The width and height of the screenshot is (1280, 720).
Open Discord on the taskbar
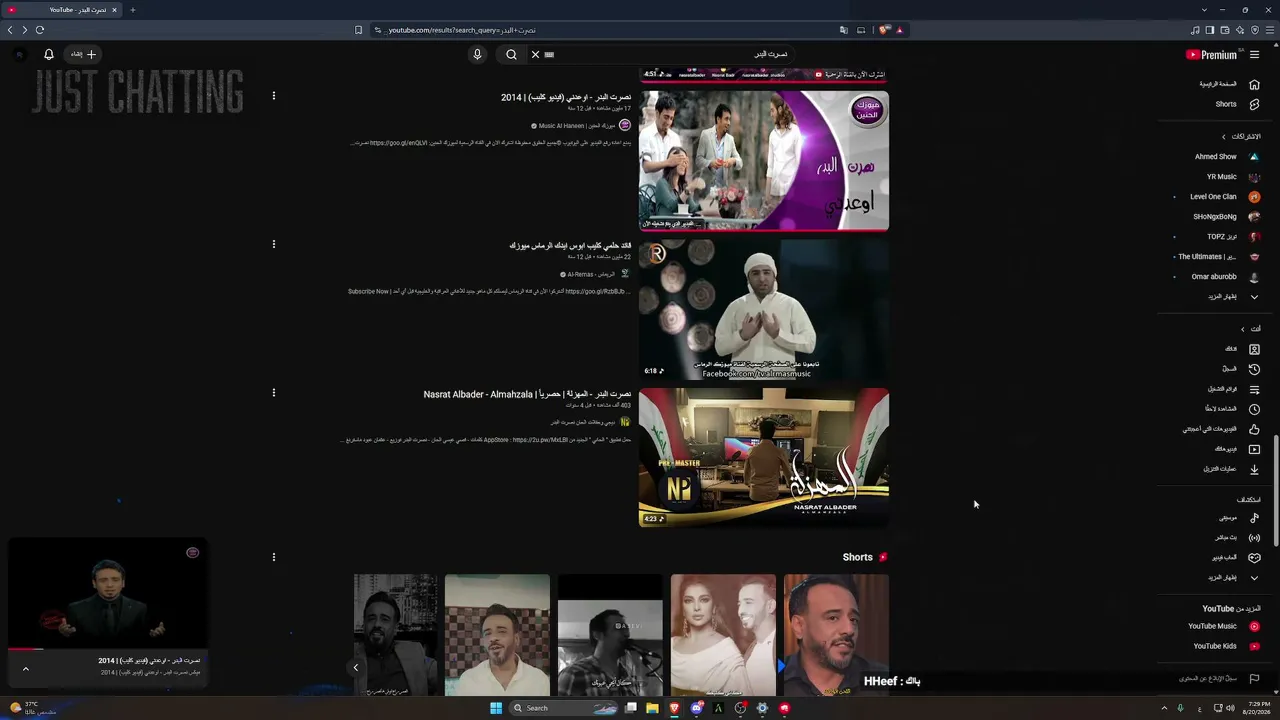(696, 708)
